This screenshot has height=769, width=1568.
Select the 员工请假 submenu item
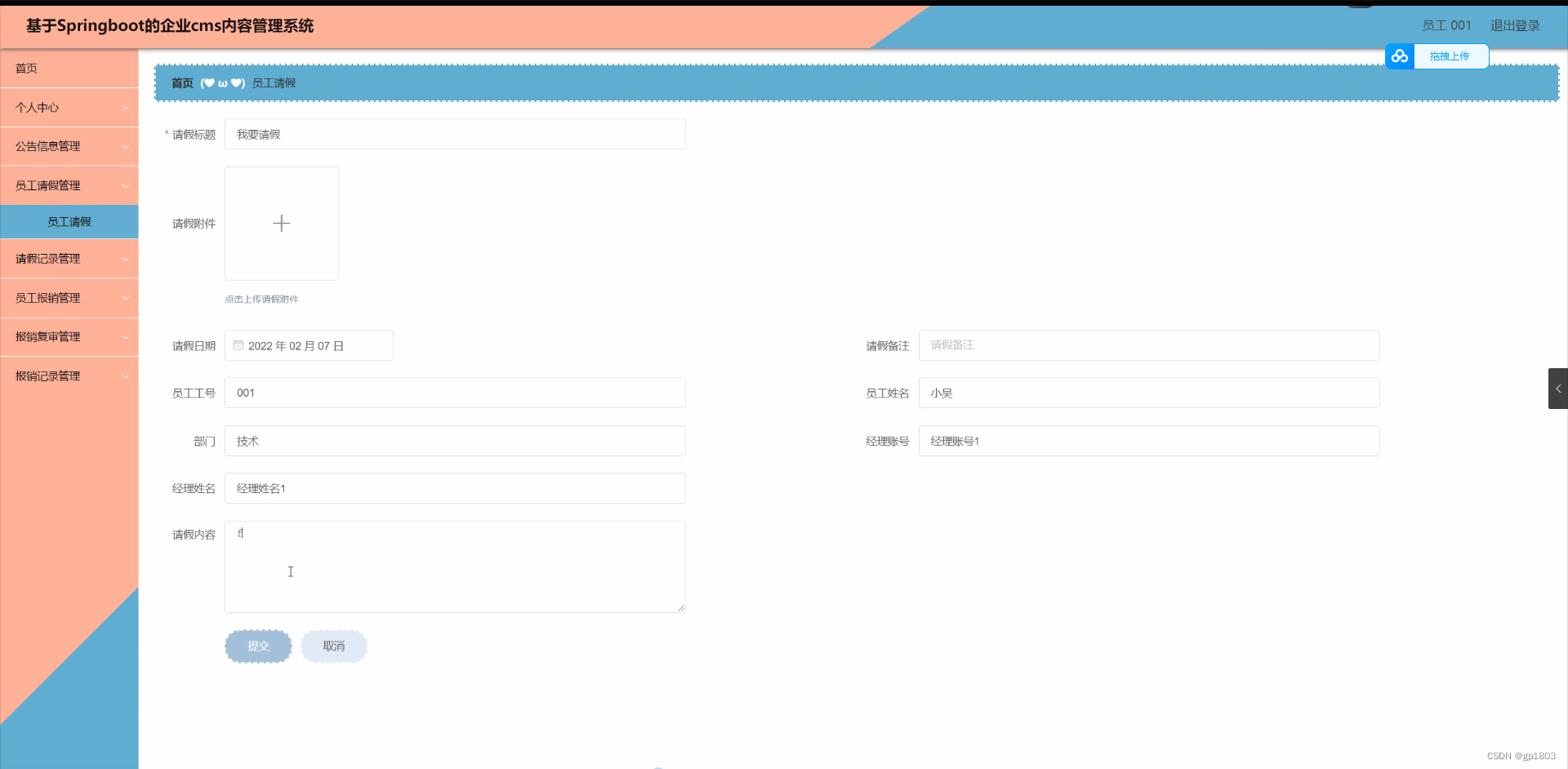[69, 221]
